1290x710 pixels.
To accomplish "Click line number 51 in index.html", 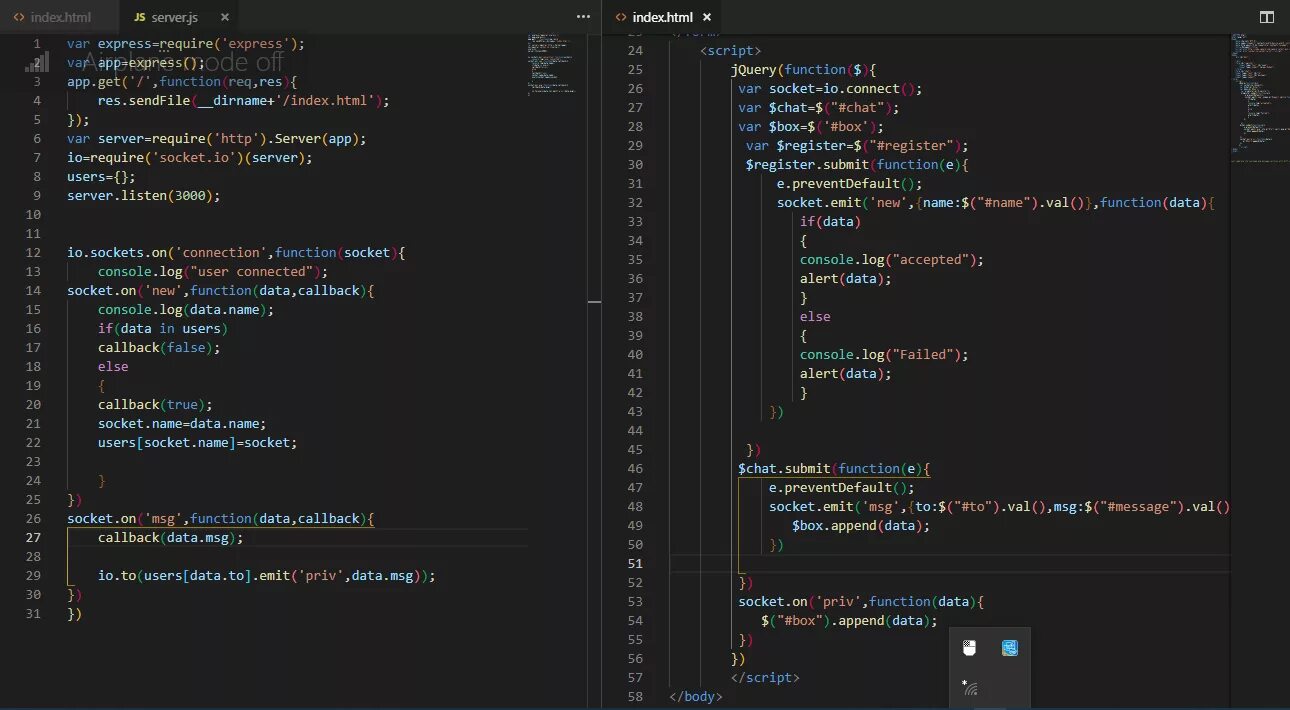I will coord(635,563).
